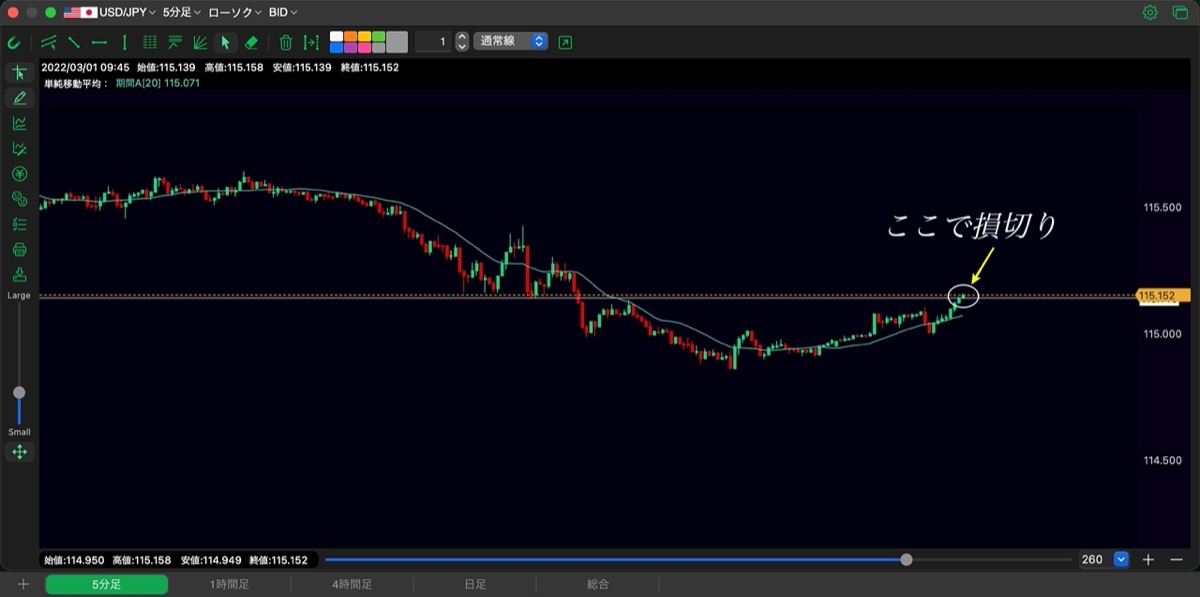Activate the arrow pointer selection tool
The width and height of the screenshot is (1200, 597).
225,42
